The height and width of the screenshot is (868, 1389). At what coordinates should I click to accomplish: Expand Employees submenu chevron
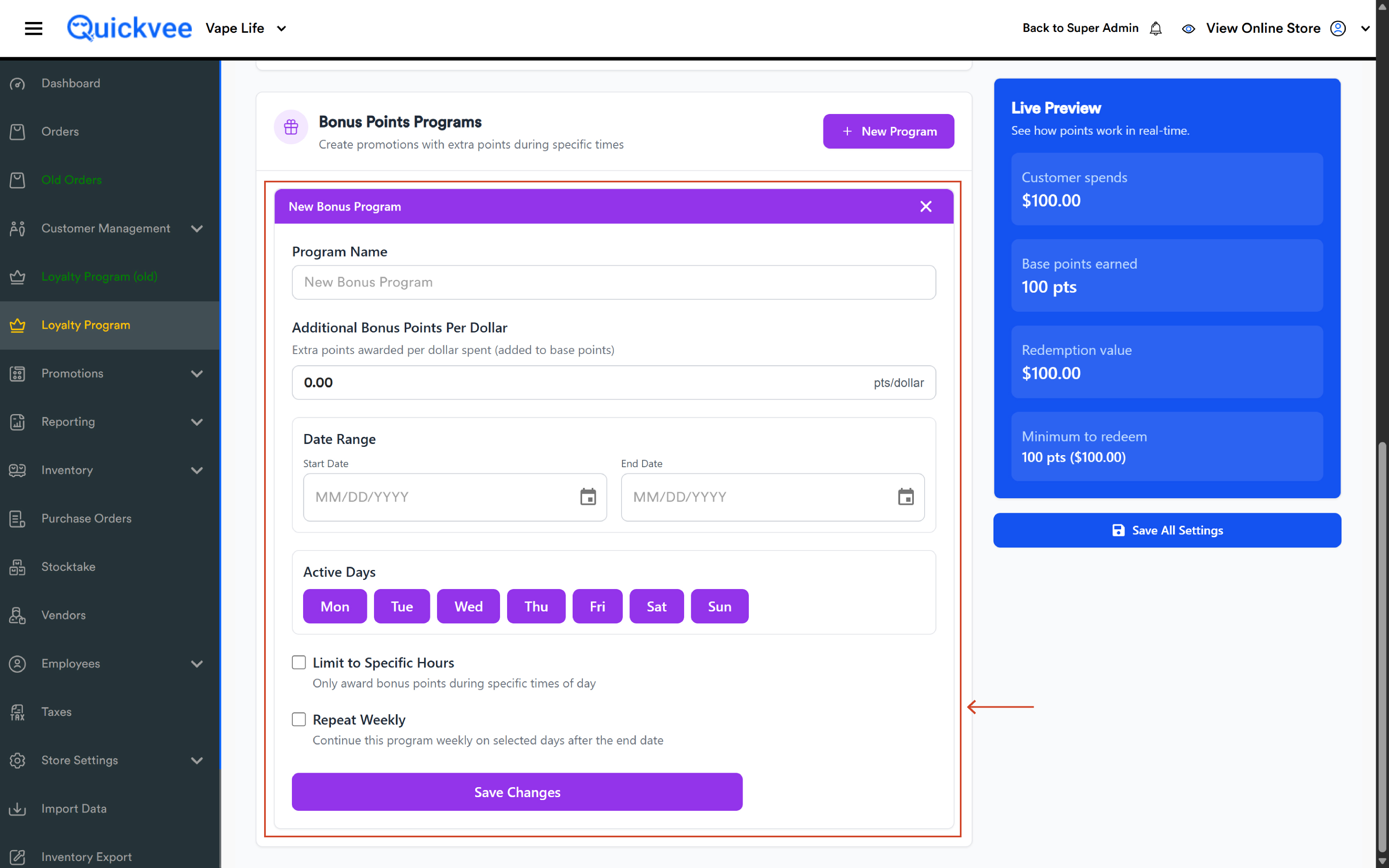197,664
